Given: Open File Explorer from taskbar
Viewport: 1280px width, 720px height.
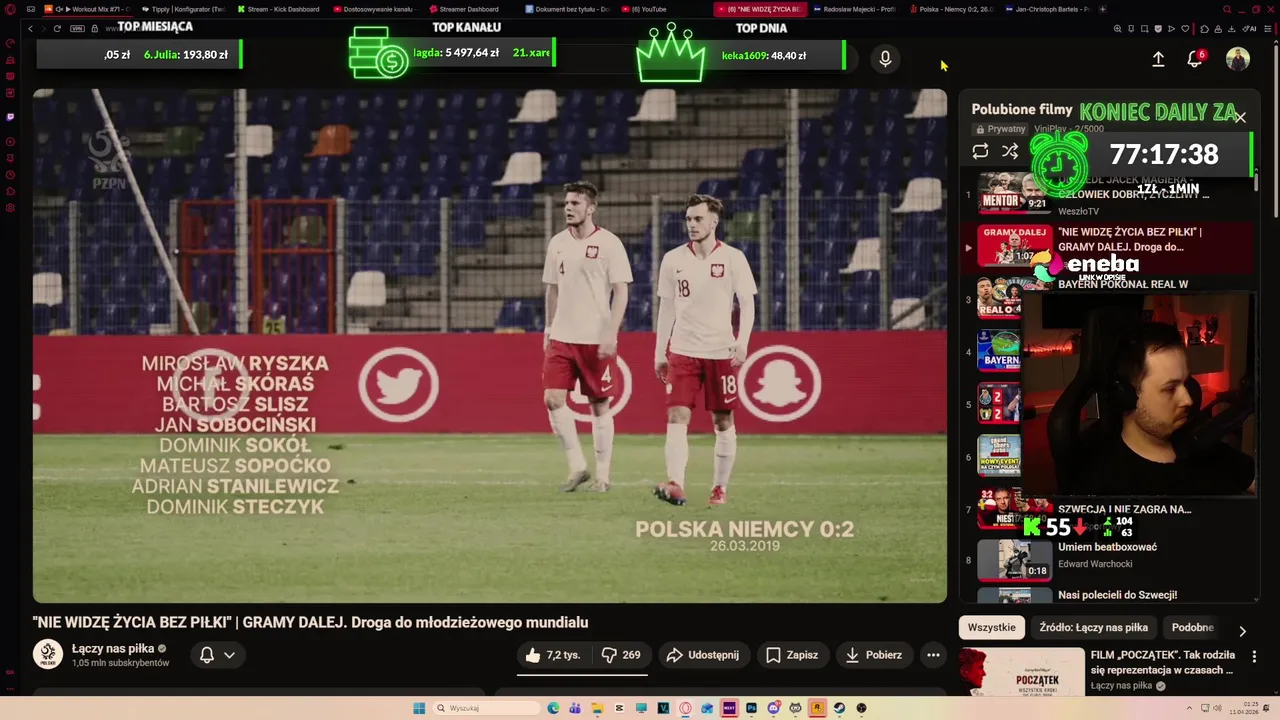Looking at the screenshot, I should point(597,708).
